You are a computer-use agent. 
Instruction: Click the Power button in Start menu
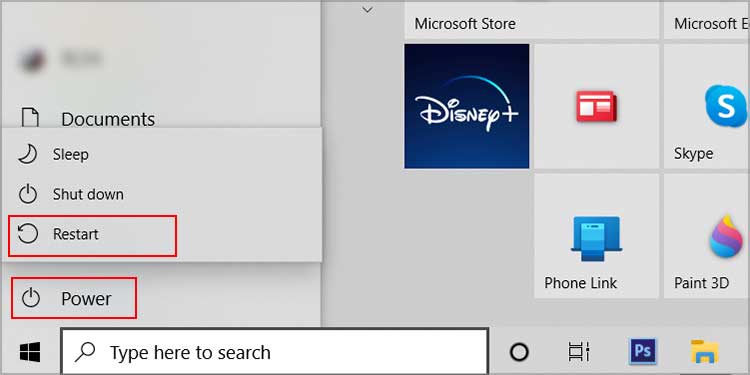(74, 298)
